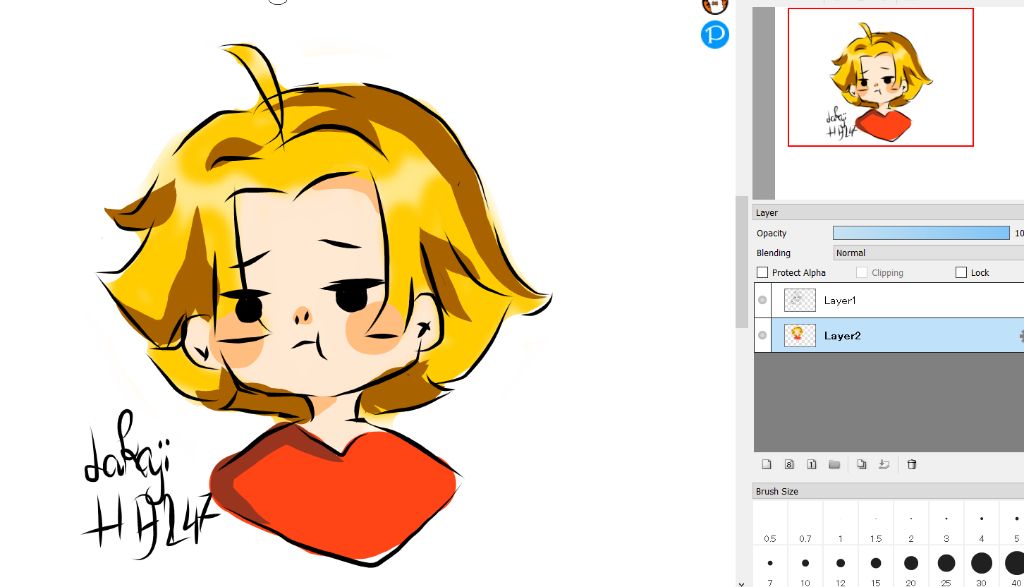Select the brush size 7 dot

point(770,563)
